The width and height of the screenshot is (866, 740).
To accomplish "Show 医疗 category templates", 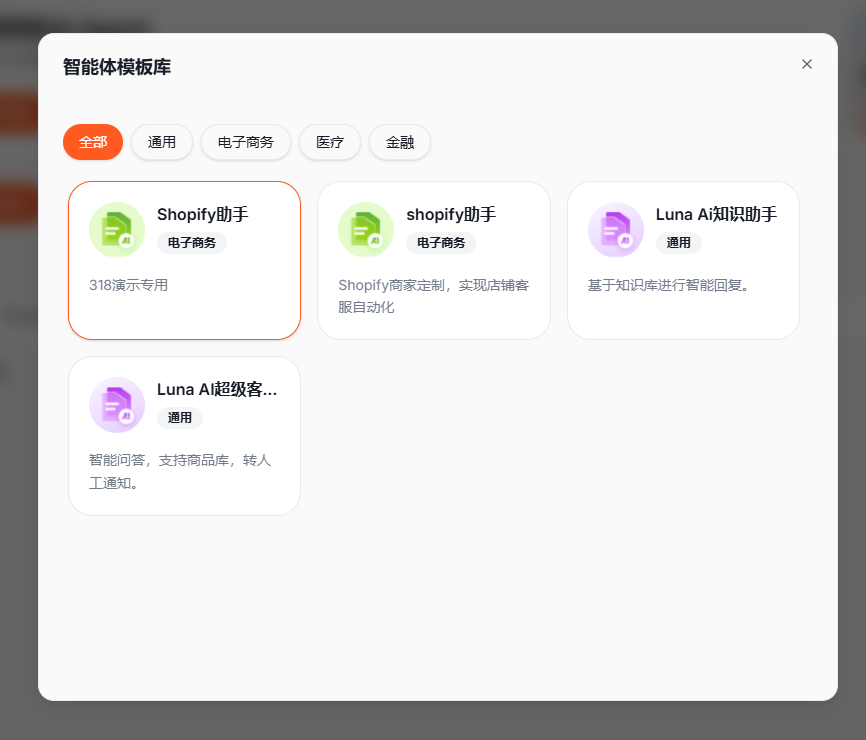I will pyautogui.click(x=330, y=142).
